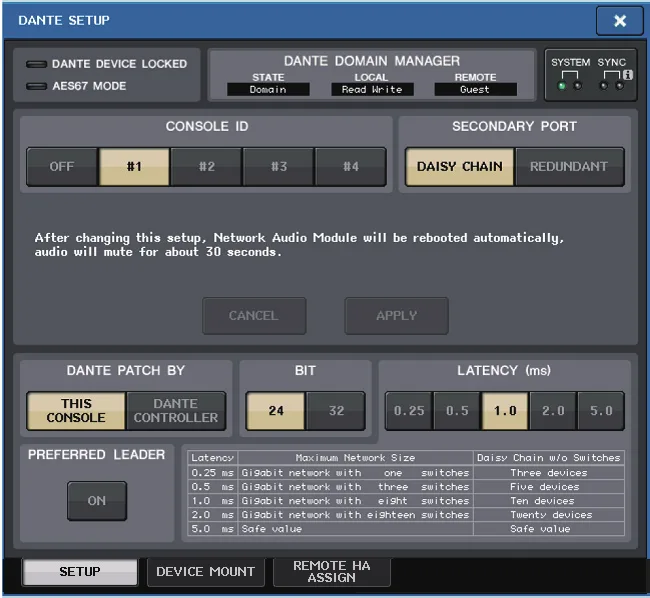
Task: Click the 'Maximum Network Size' header
Action: point(355,458)
